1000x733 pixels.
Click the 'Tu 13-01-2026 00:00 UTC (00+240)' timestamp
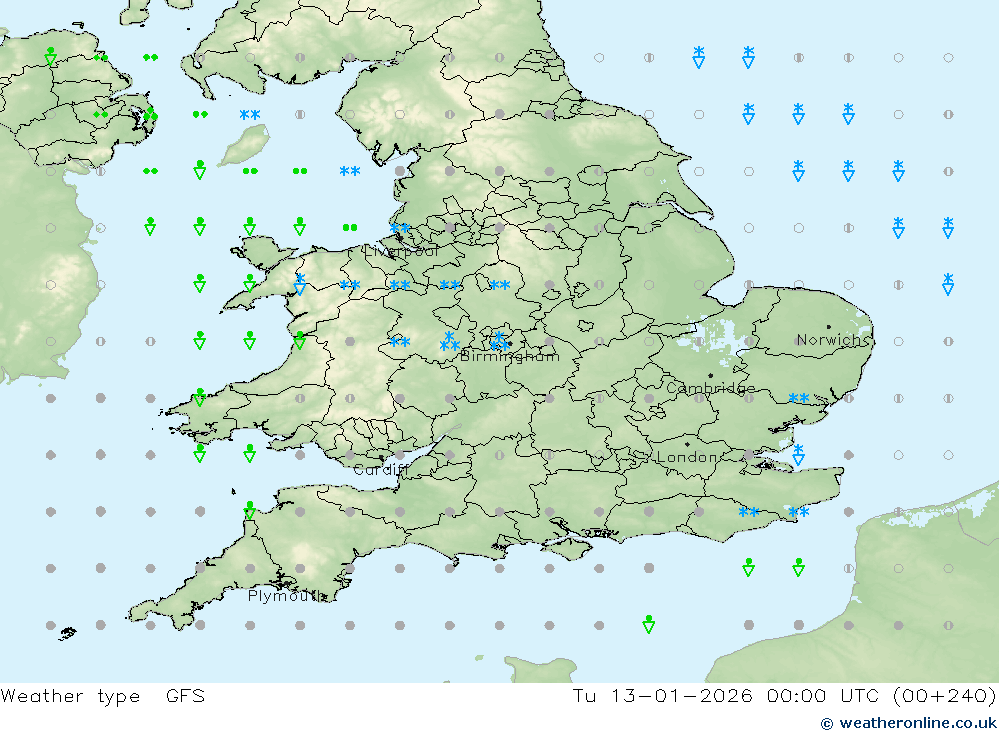point(784,695)
